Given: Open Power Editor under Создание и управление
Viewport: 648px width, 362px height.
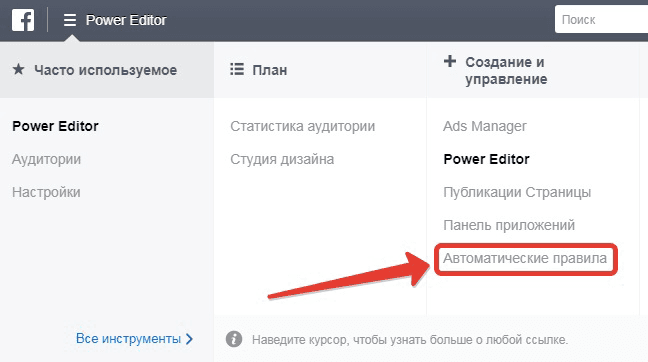Looking at the screenshot, I should click(x=486, y=159).
